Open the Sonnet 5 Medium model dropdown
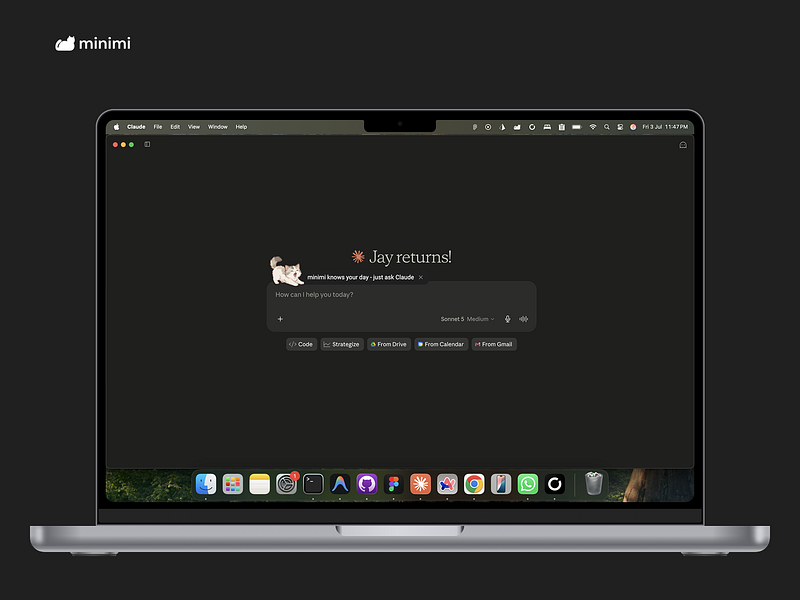This screenshot has width=800, height=600. pos(467,319)
